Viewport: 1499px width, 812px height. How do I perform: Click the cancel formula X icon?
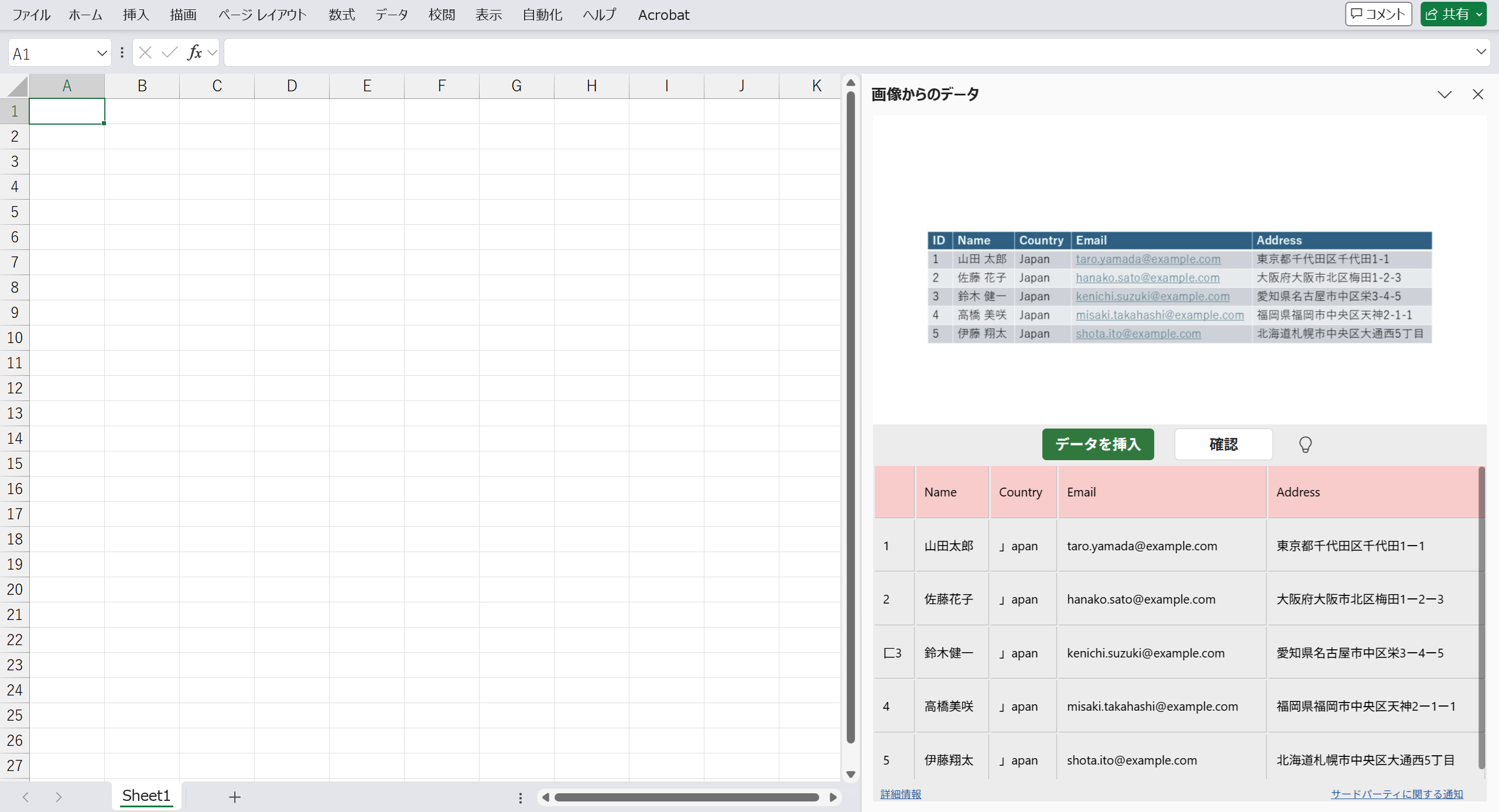click(x=145, y=53)
